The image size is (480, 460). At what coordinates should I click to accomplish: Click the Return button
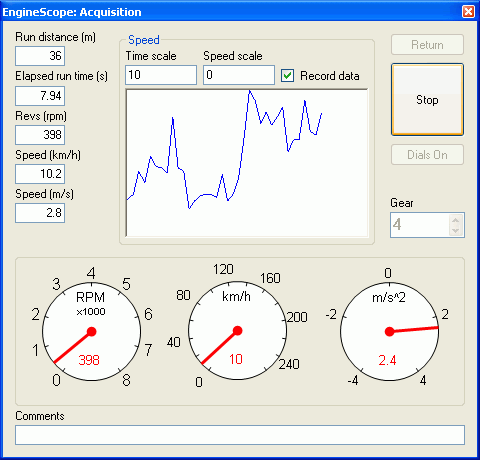[x=427, y=45]
